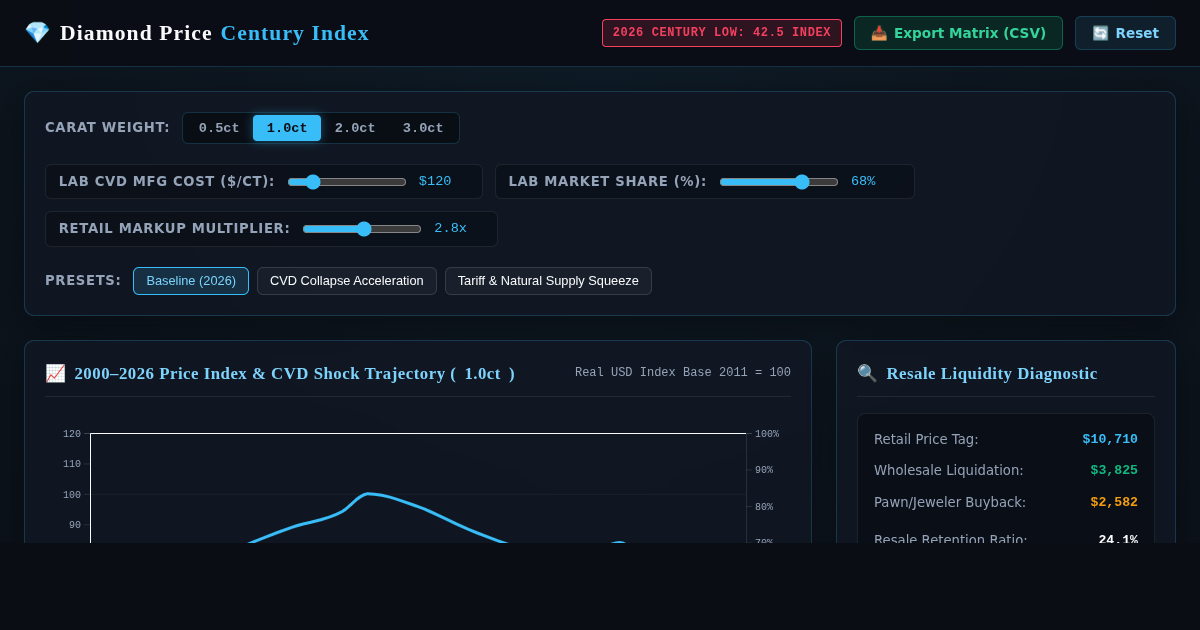Click the Wholesale Liquidation value $3,825
Image resolution: width=1200 pixels, height=630 pixels.
tap(1114, 470)
